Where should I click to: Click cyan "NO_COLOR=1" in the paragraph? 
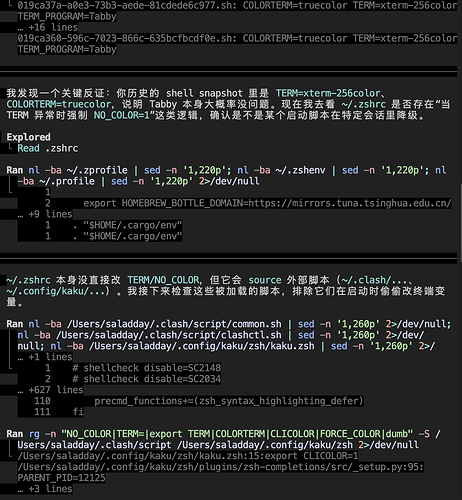[x=122, y=115]
